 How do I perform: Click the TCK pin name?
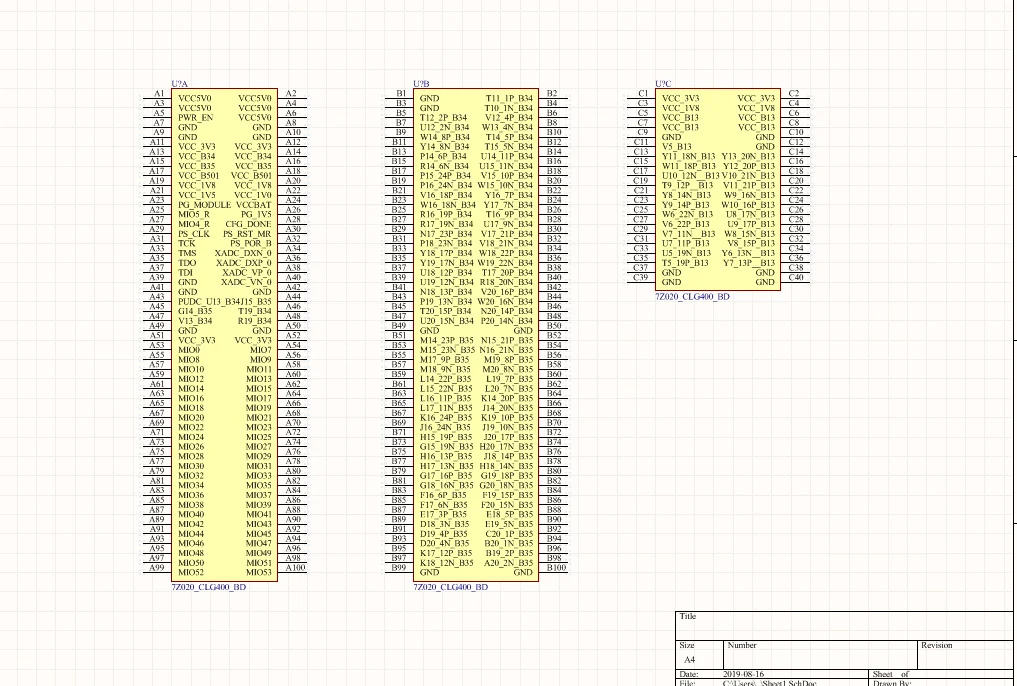[187, 244]
